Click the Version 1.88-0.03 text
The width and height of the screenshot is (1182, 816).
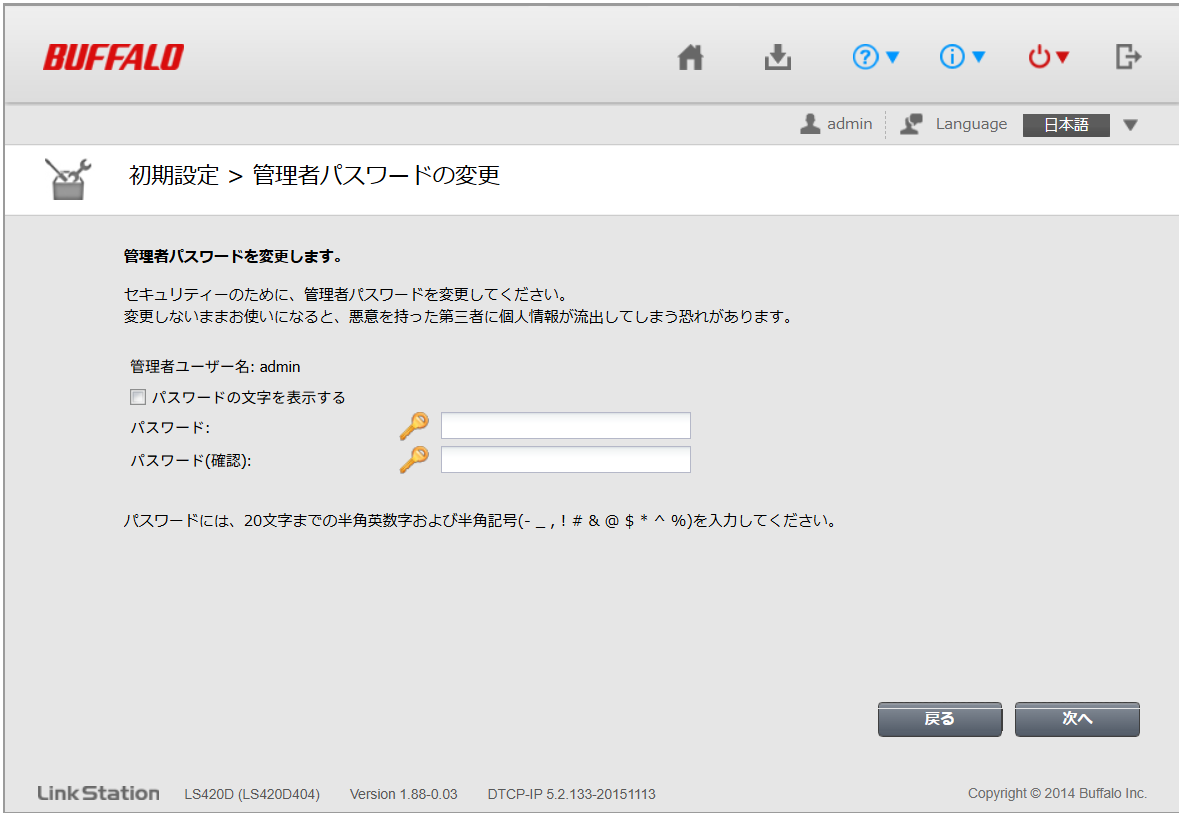tap(403, 794)
